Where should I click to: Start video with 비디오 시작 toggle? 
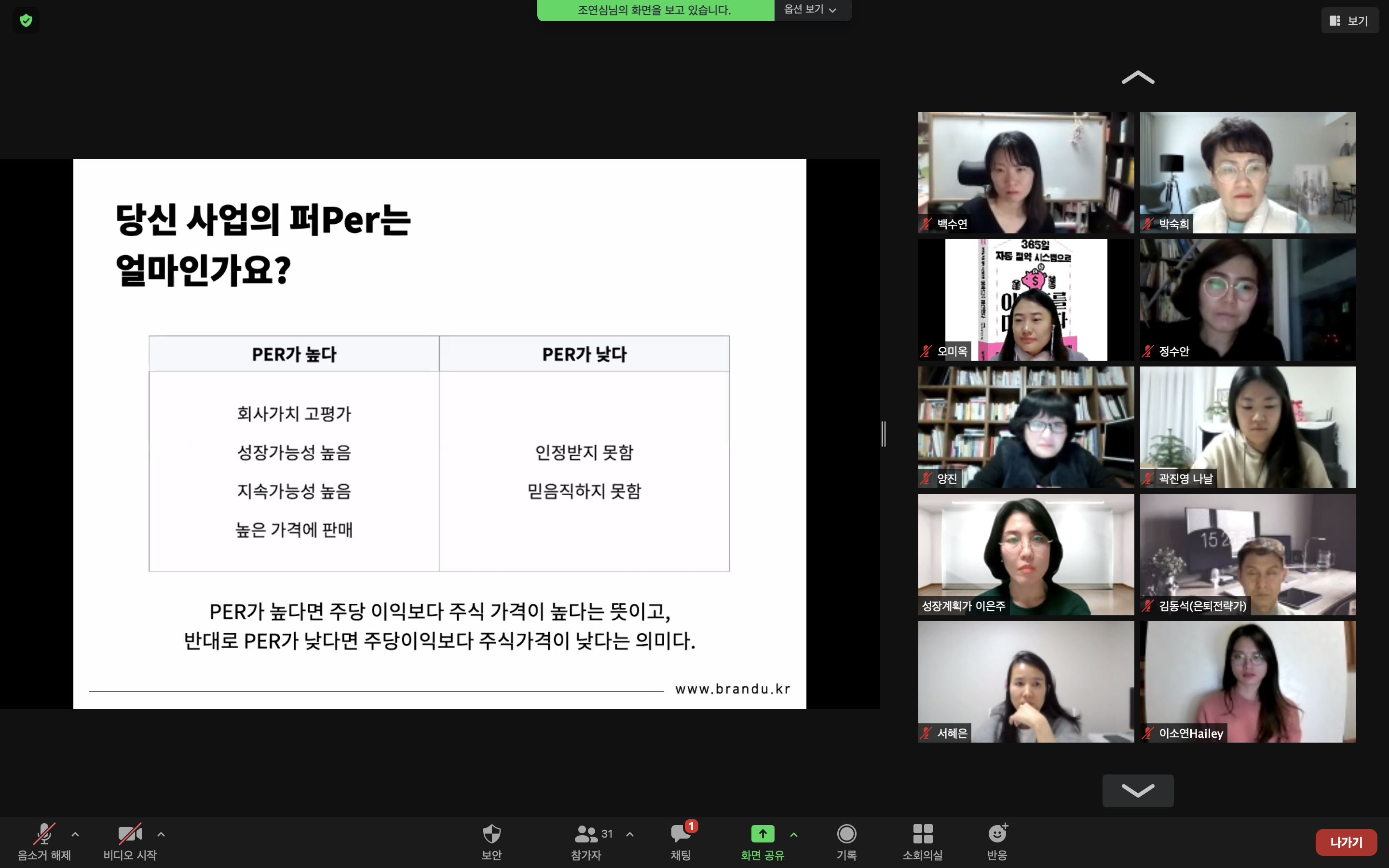pos(130,834)
